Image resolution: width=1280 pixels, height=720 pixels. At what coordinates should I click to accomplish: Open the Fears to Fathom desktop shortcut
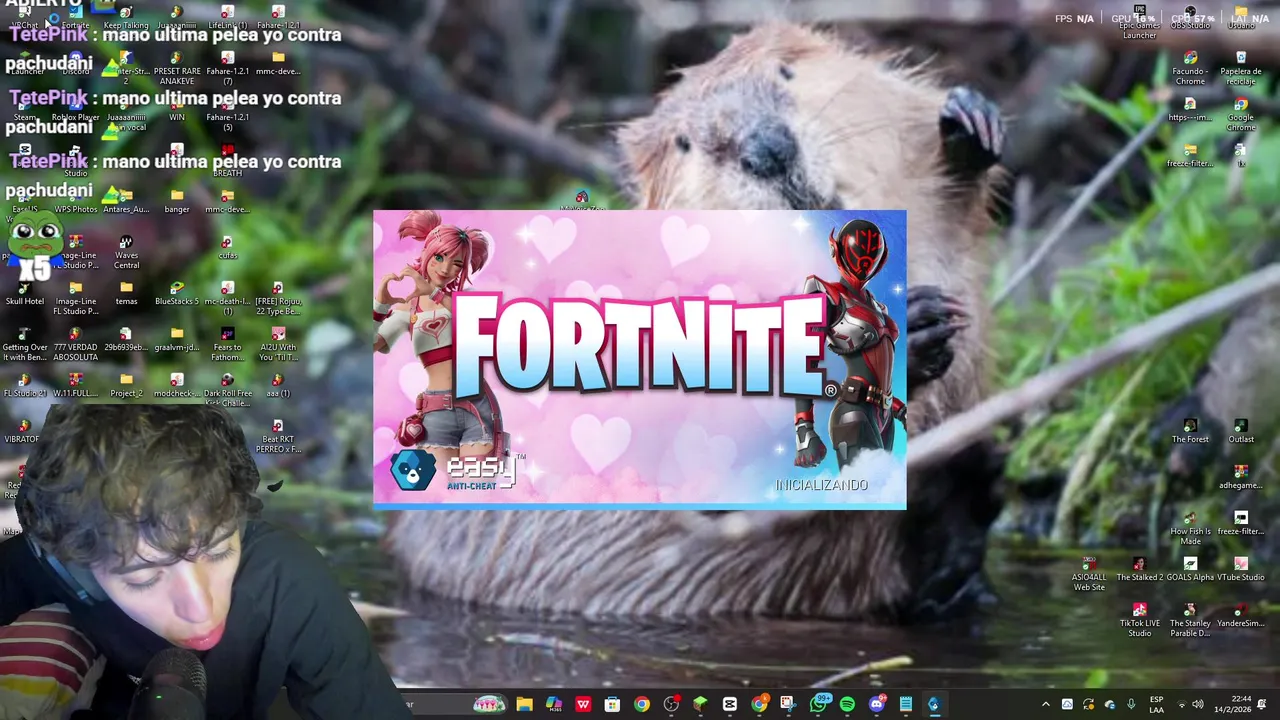coord(227,344)
